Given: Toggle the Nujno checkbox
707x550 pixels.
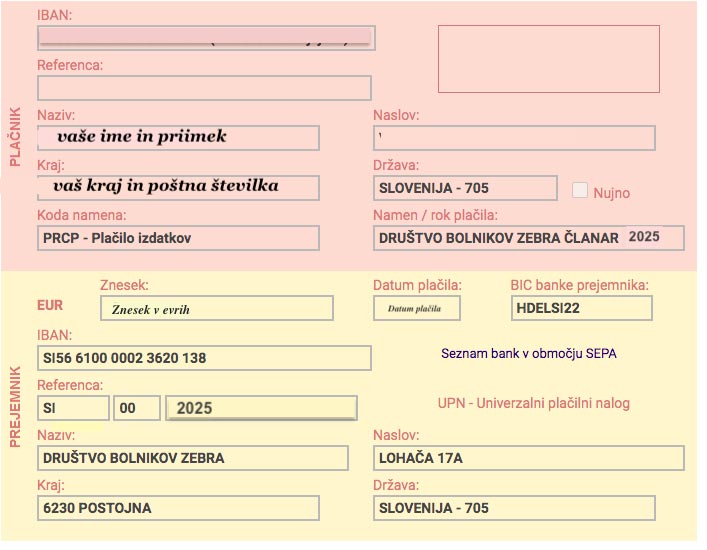Looking at the screenshot, I should [x=580, y=191].
